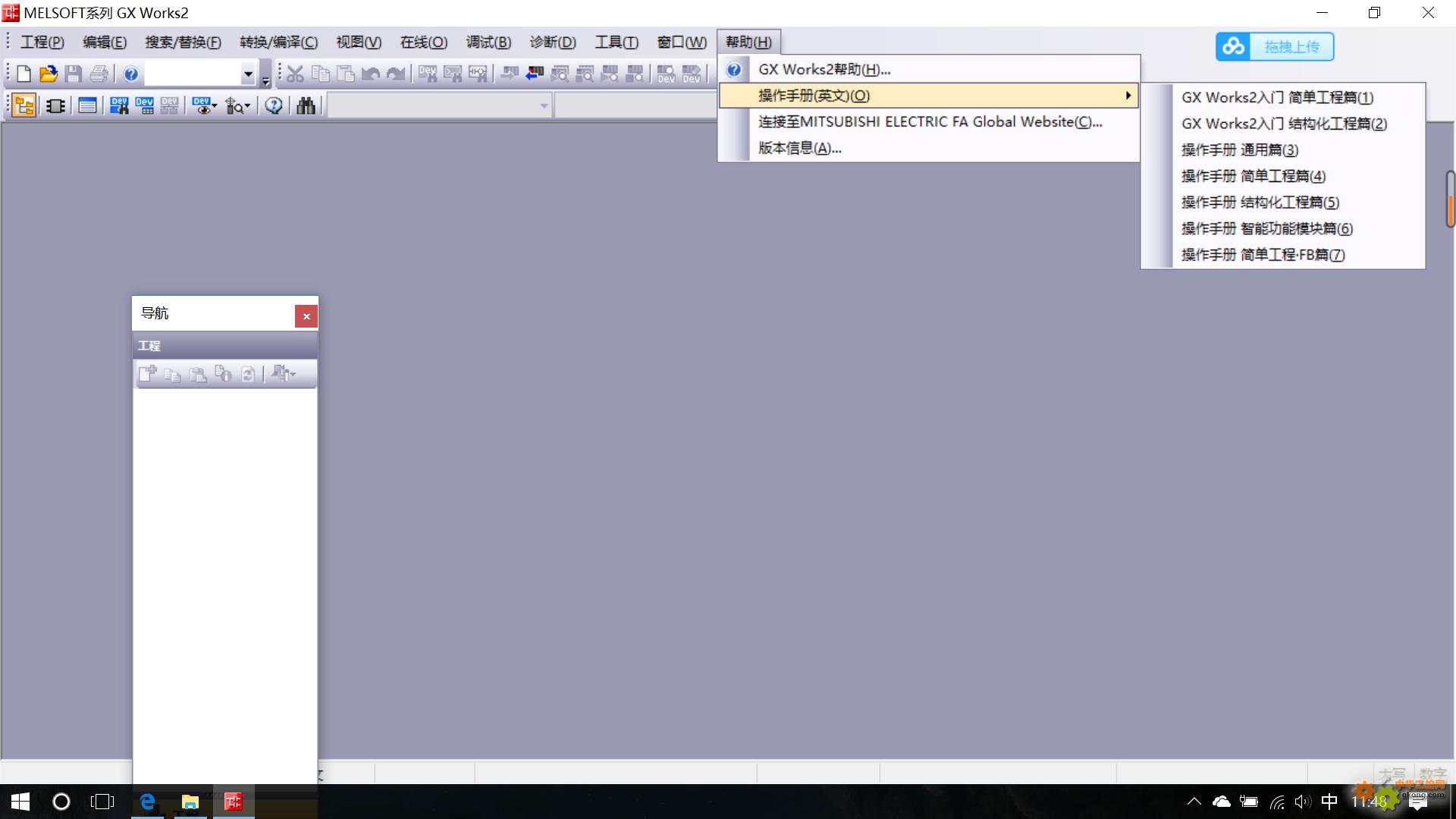Open the 编辑(E) menu
1456x819 pixels.
(105, 42)
